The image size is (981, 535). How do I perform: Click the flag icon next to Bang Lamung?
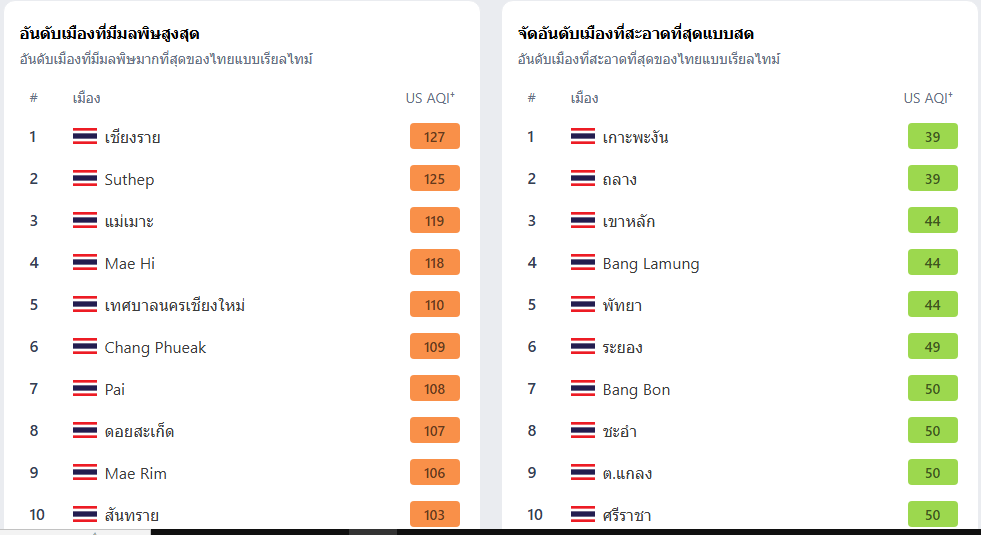pyautogui.click(x=582, y=262)
